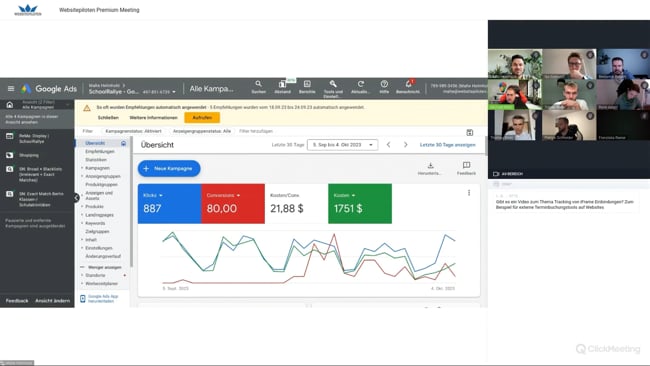
Task: Click Letzte 30 Tage anzeigen link
Action: (x=448, y=145)
